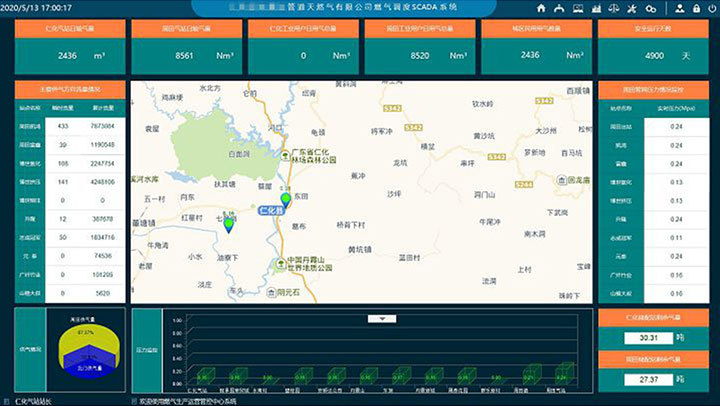
Task: Click the instant flow cell 50
Action: [x=63, y=237]
